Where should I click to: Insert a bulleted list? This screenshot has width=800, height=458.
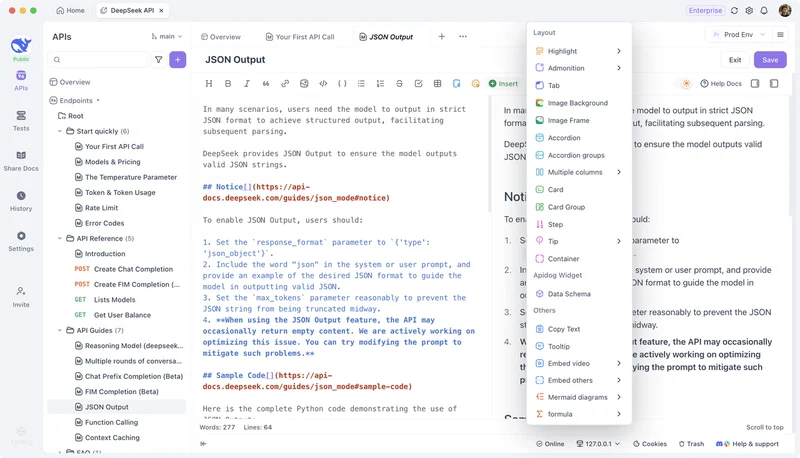[x=361, y=84]
